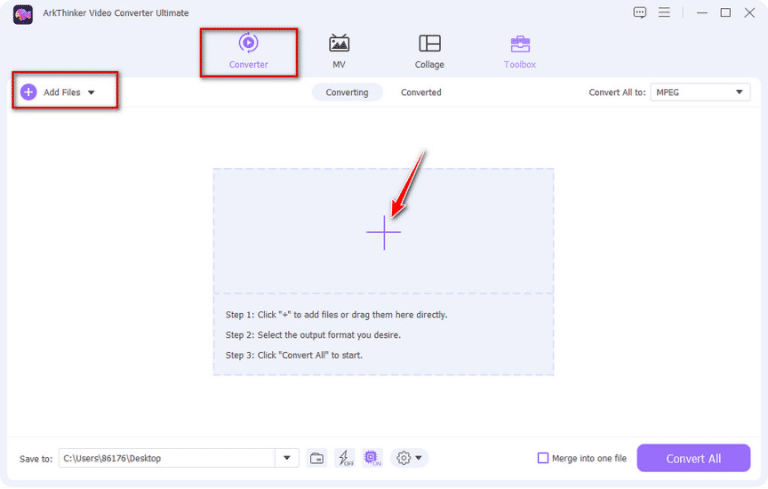The height and width of the screenshot is (489, 768).
Task: Select the Converting sub-tab
Action: coord(347,92)
